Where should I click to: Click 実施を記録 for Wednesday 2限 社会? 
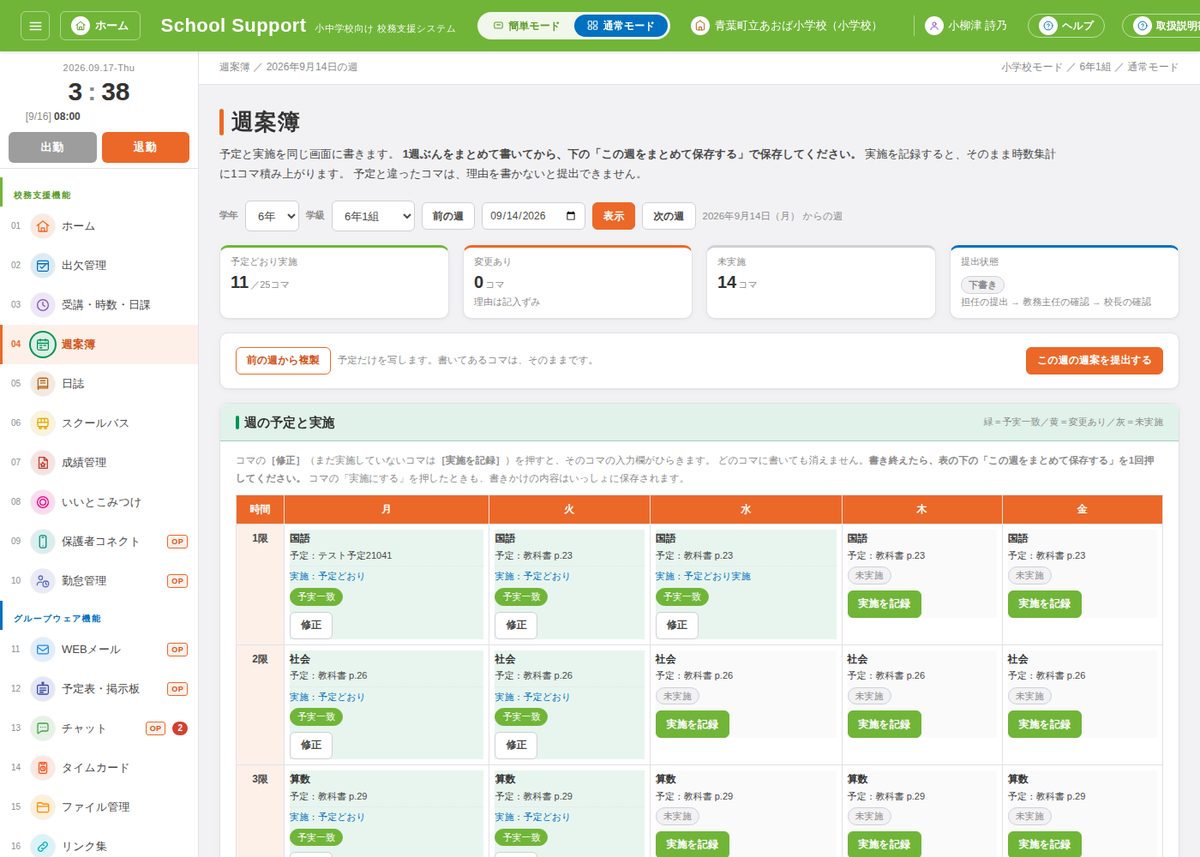click(692, 724)
